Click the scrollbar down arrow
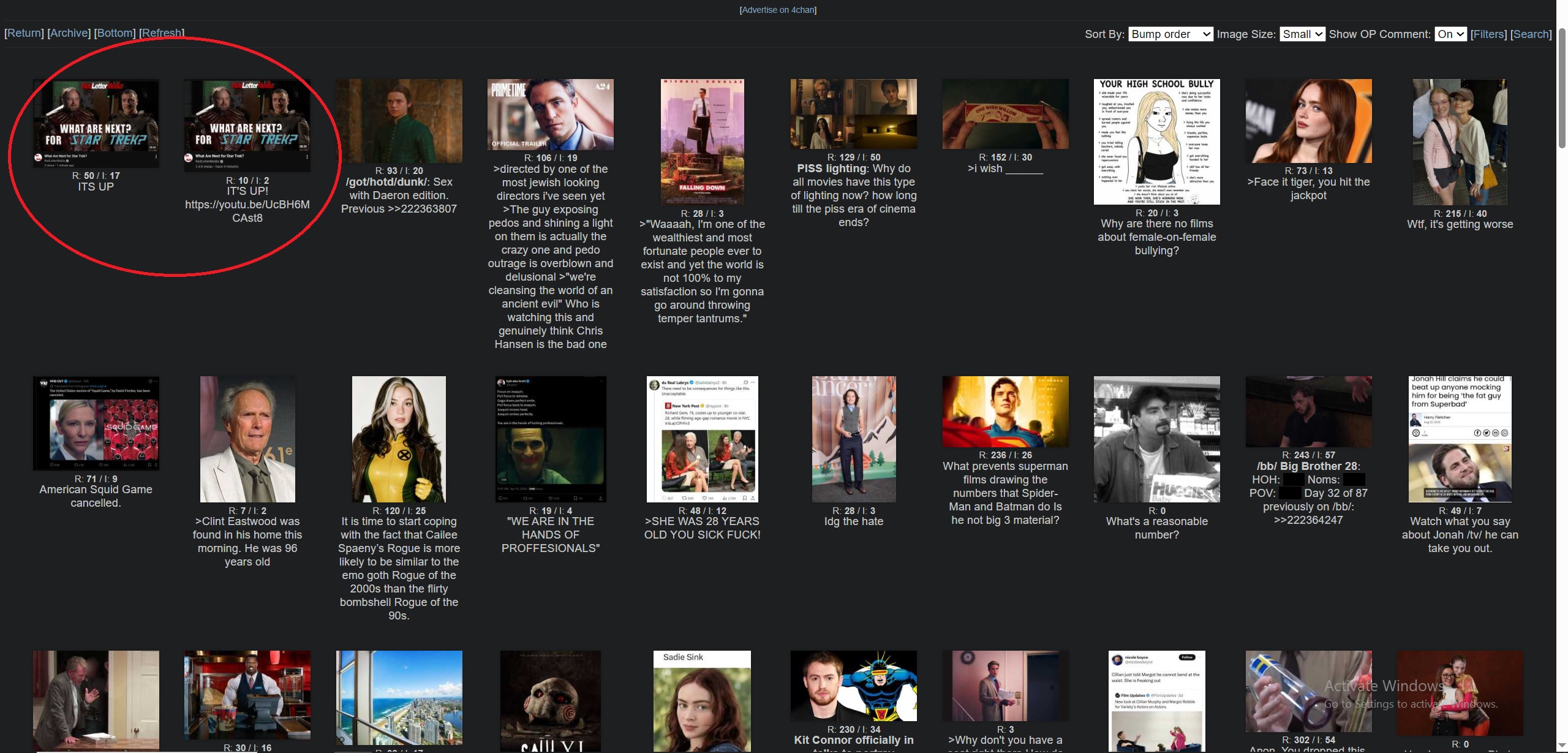The width and height of the screenshot is (1568, 753). click(x=1562, y=747)
